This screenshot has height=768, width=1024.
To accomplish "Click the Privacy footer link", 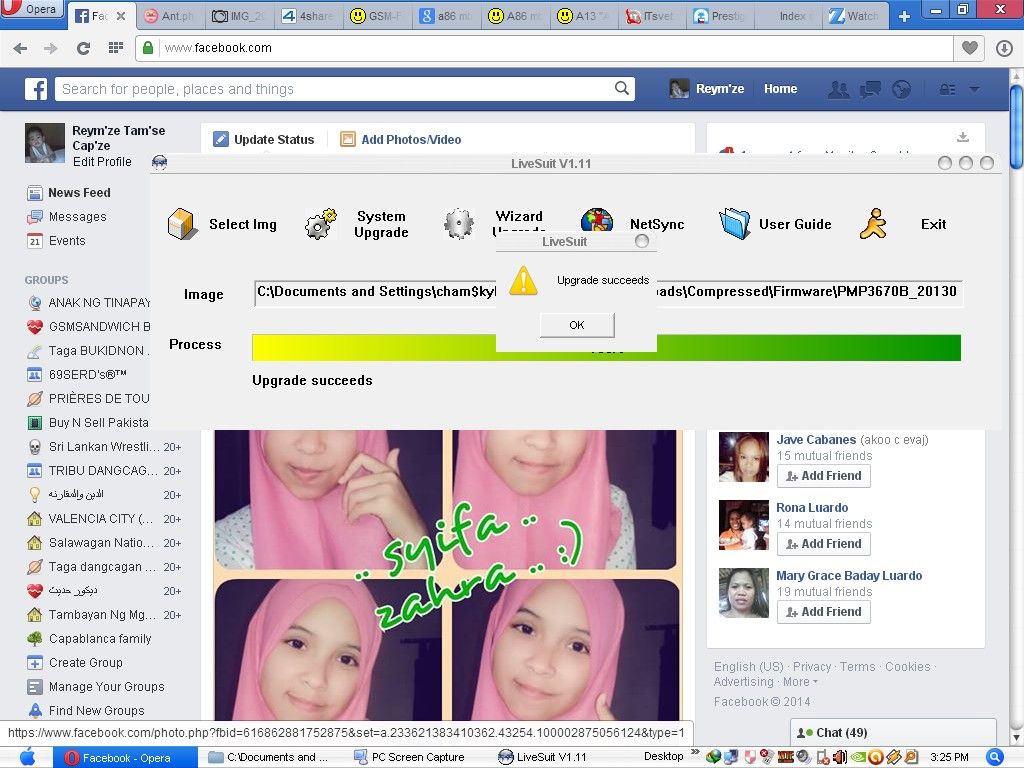I will 812,667.
